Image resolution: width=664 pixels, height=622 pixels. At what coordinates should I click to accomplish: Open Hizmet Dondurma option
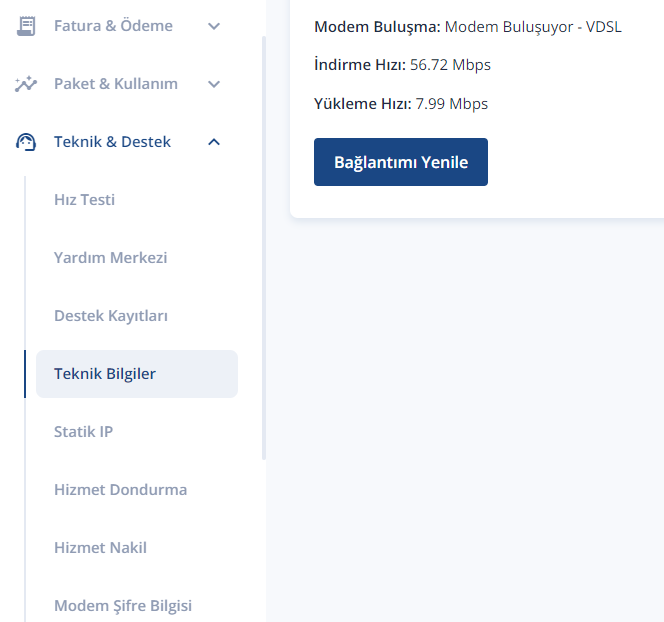120,490
